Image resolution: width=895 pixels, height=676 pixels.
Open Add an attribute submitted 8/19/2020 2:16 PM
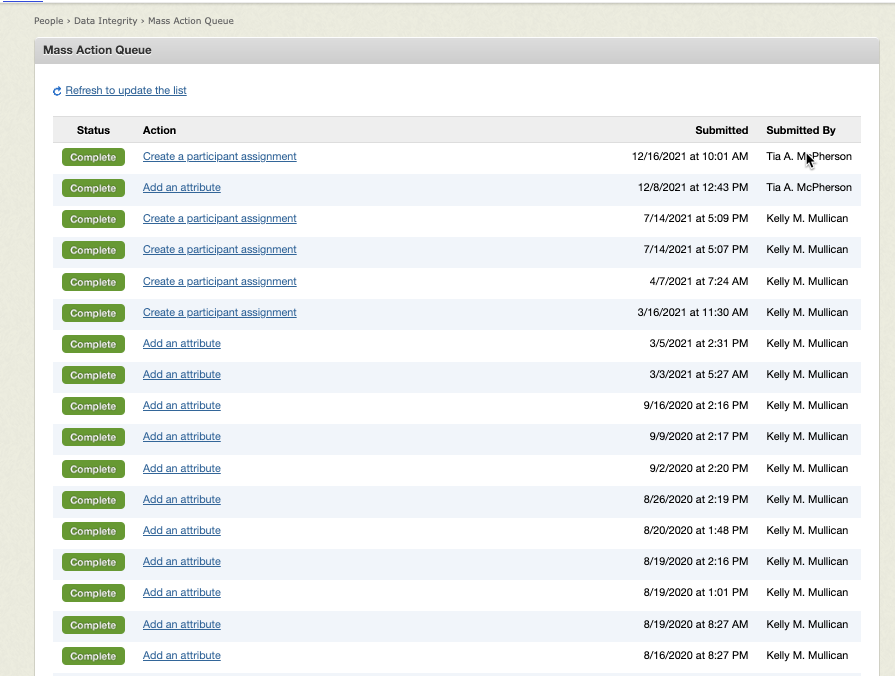click(182, 561)
